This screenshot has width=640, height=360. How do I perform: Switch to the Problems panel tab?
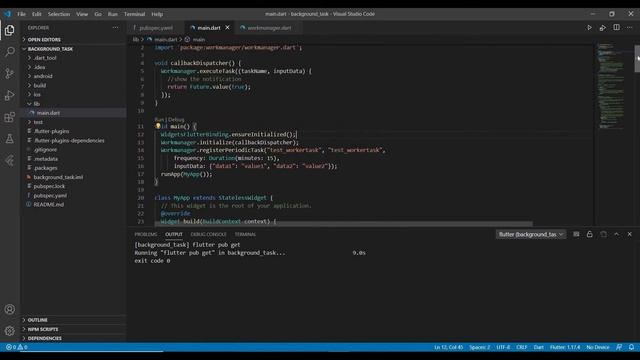pyautogui.click(x=146, y=234)
